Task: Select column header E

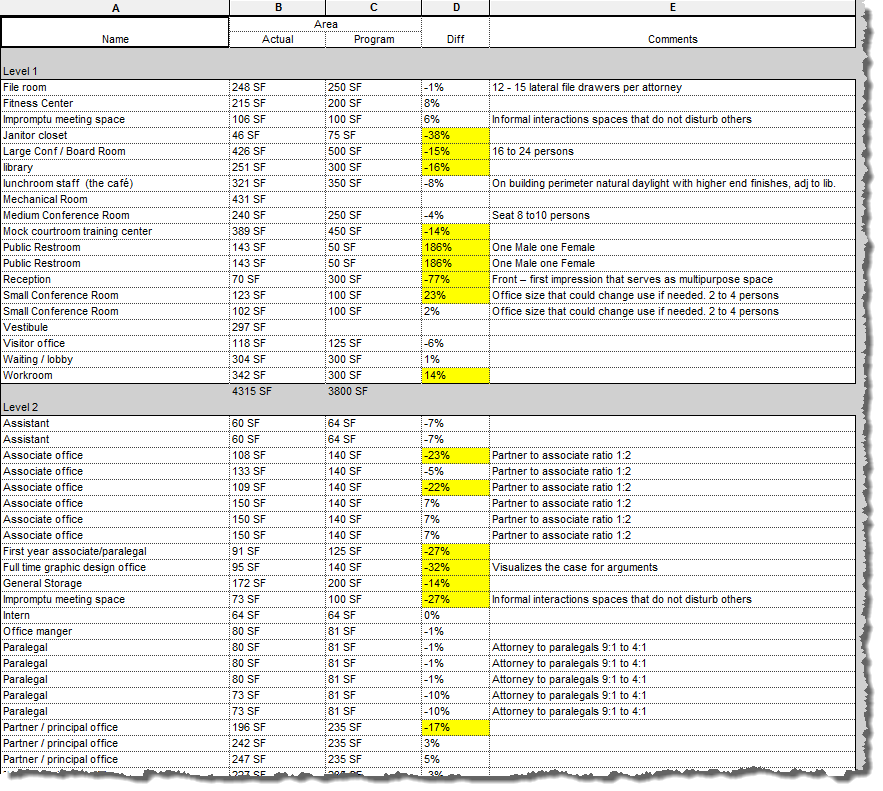Action: click(x=672, y=8)
